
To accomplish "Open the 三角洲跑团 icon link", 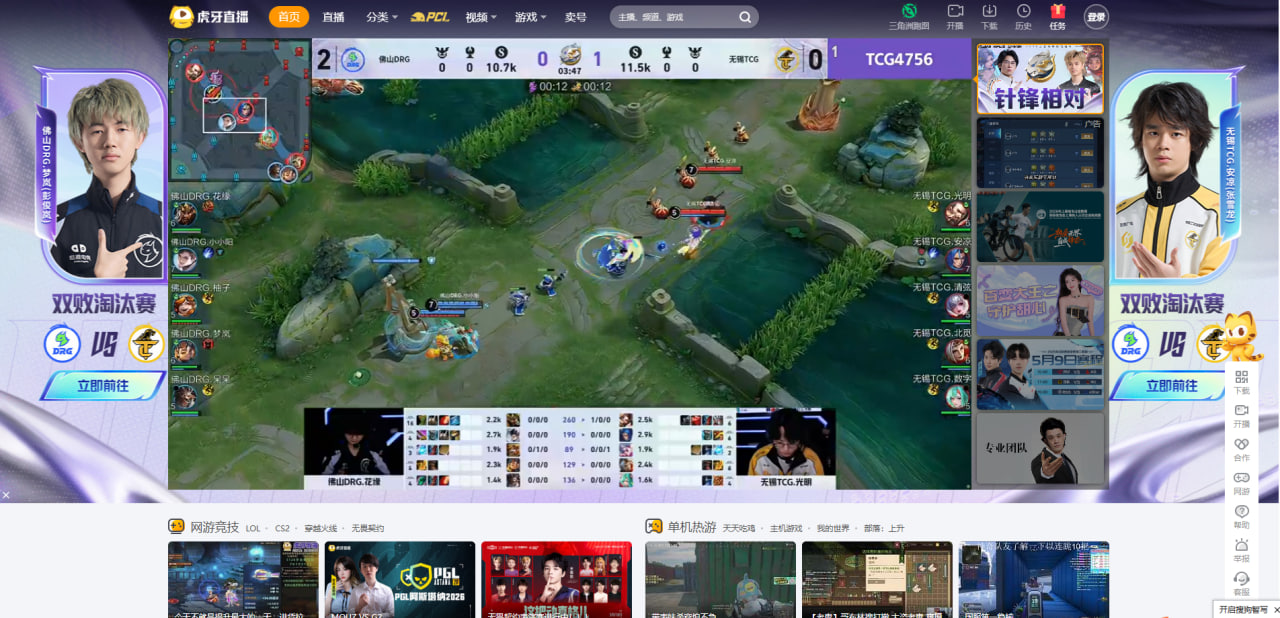I will (x=909, y=16).
